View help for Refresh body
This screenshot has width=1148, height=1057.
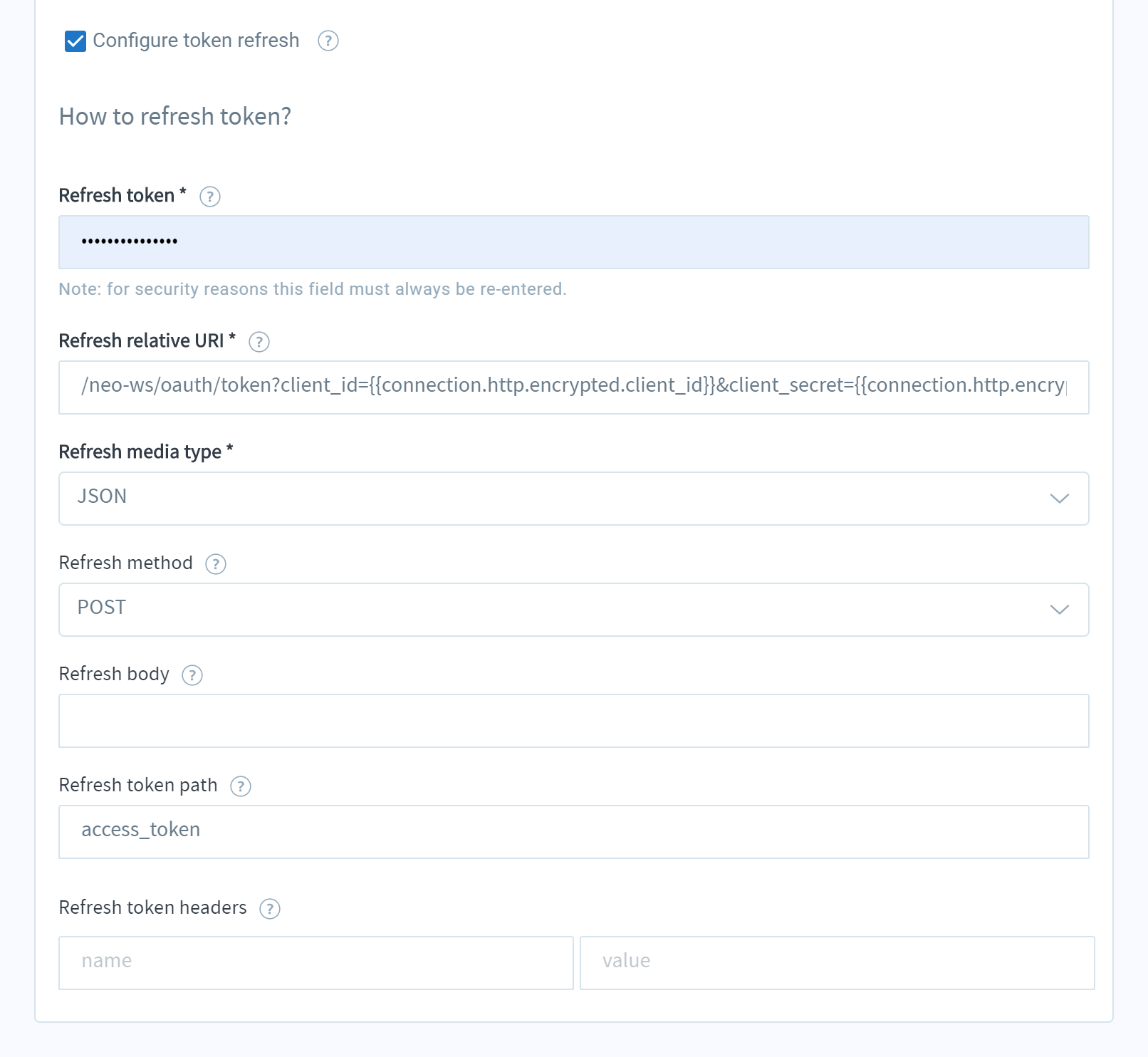pyautogui.click(x=192, y=675)
